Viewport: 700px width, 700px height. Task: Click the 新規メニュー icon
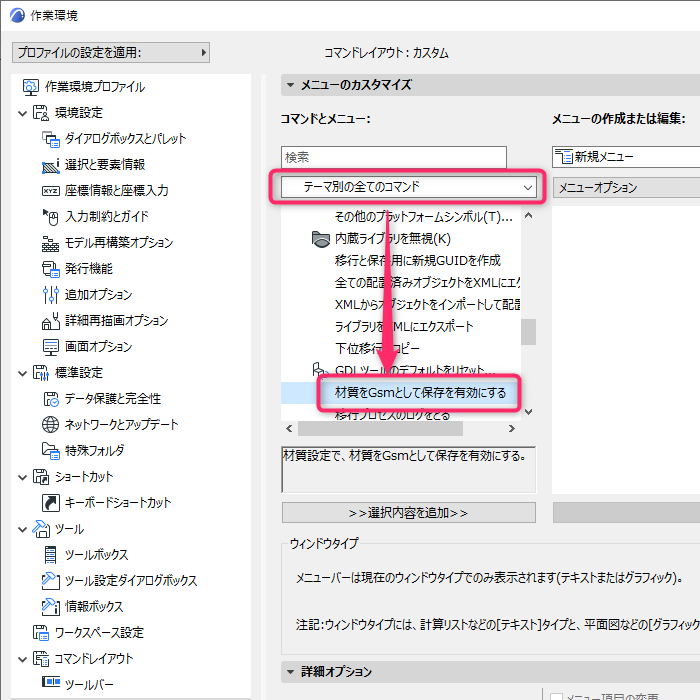(564, 157)
